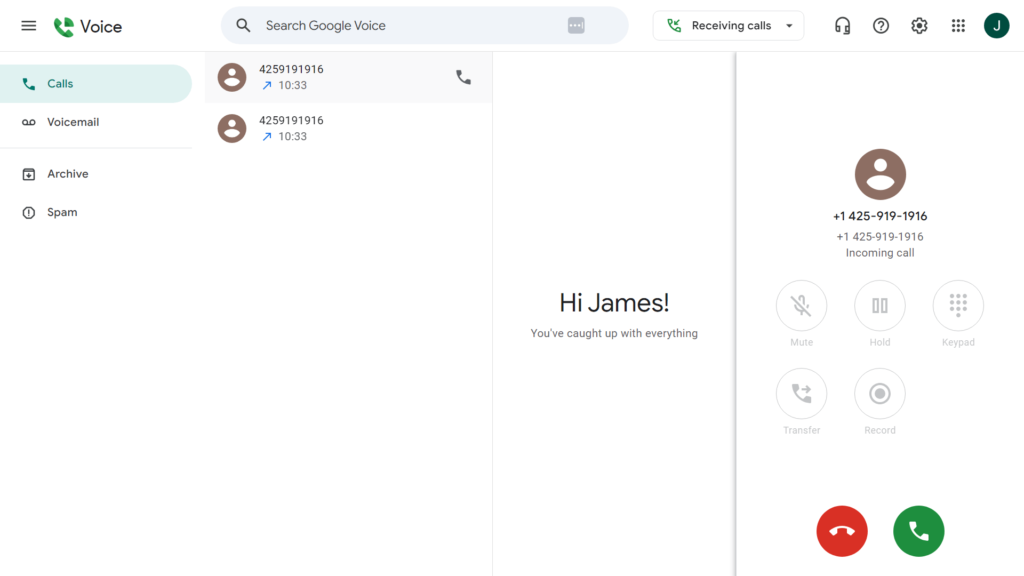Open the Voicemail section

pyautogui.click(x=71, y=121)
